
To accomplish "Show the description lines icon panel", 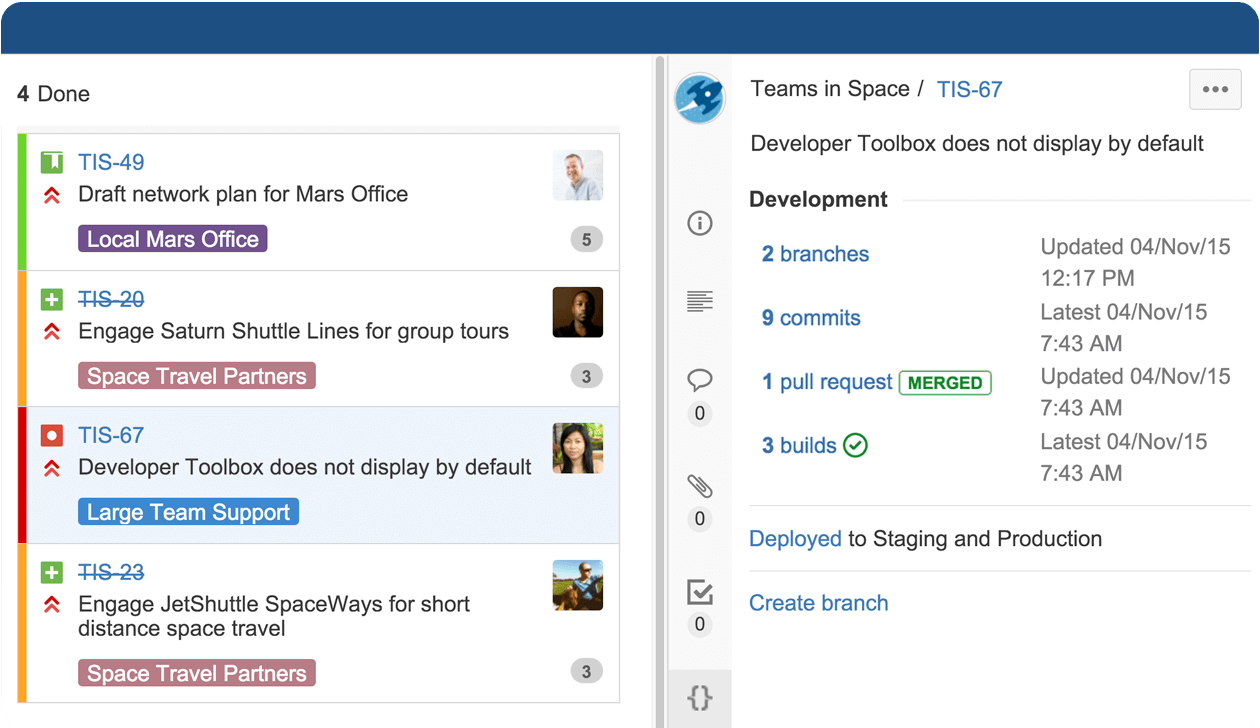I will coord(700,301).
